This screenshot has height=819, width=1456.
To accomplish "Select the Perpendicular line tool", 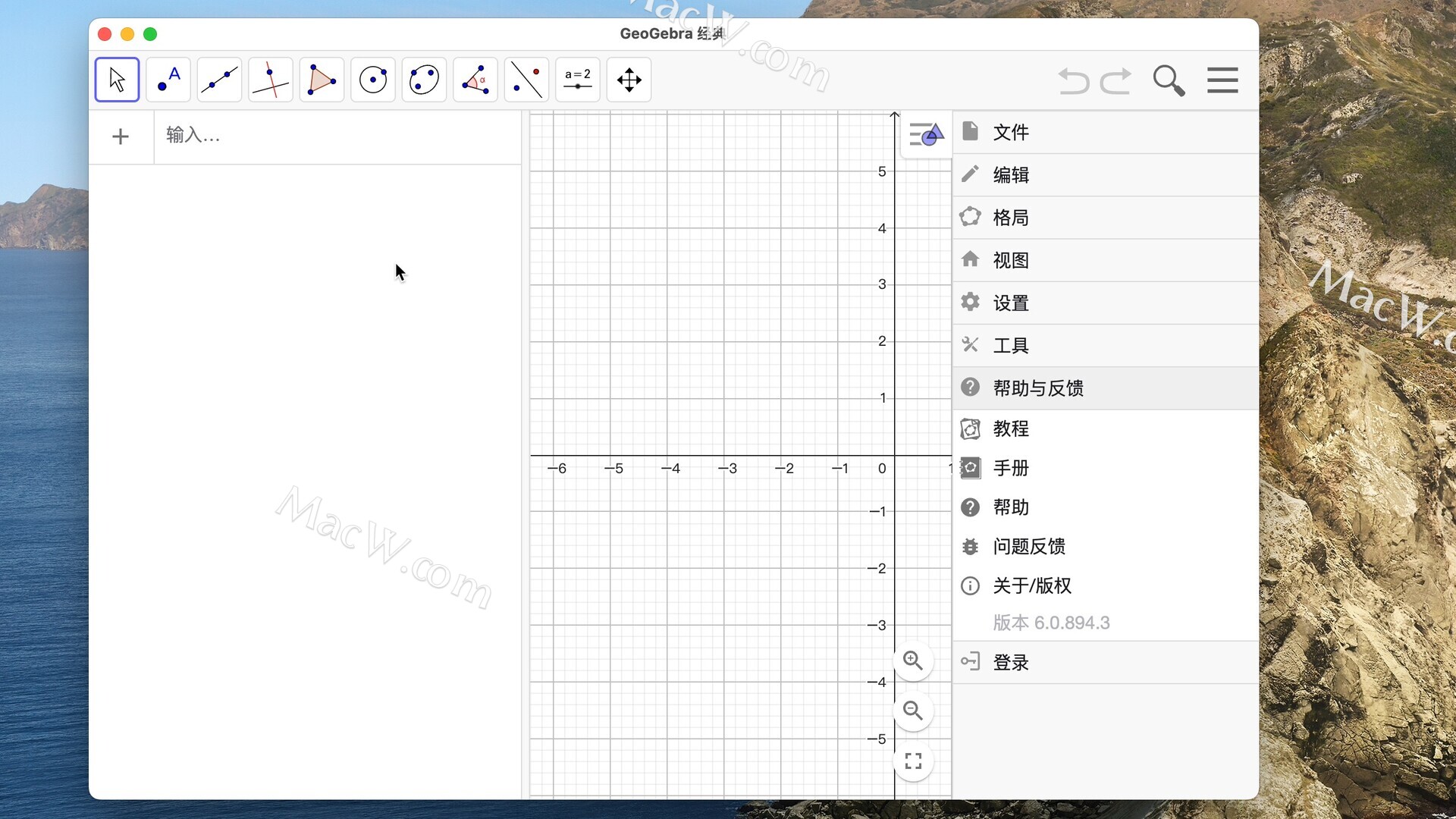I will tap(271, 80).
